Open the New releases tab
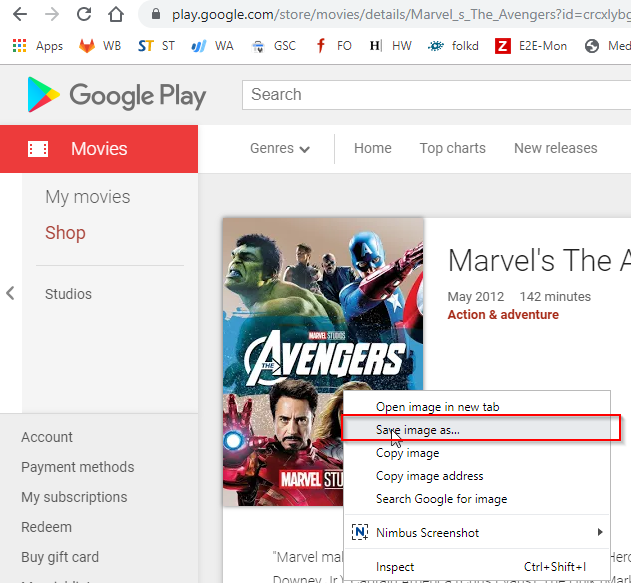This screenshot has width=631, height=583. (x=555, y=148)
